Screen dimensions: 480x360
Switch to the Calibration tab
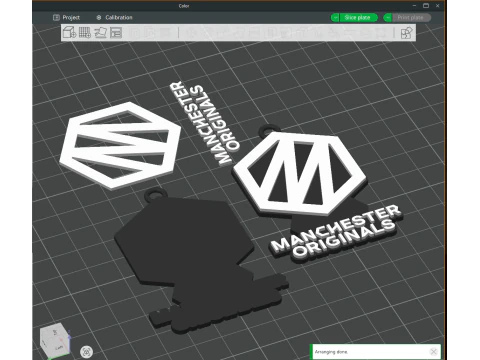pyautogui.click(x=114, y=17)
